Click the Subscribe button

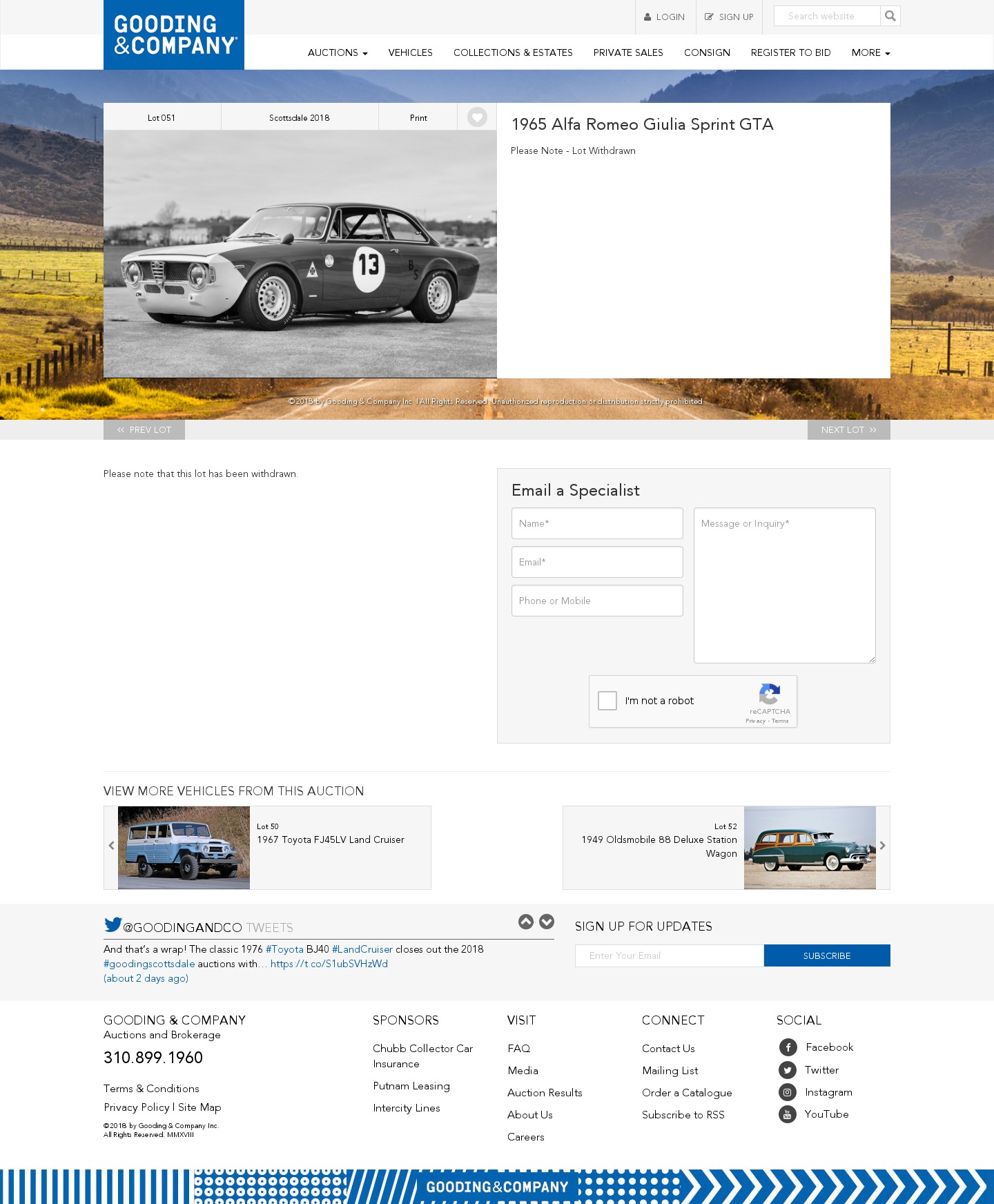tap(827, 955)
